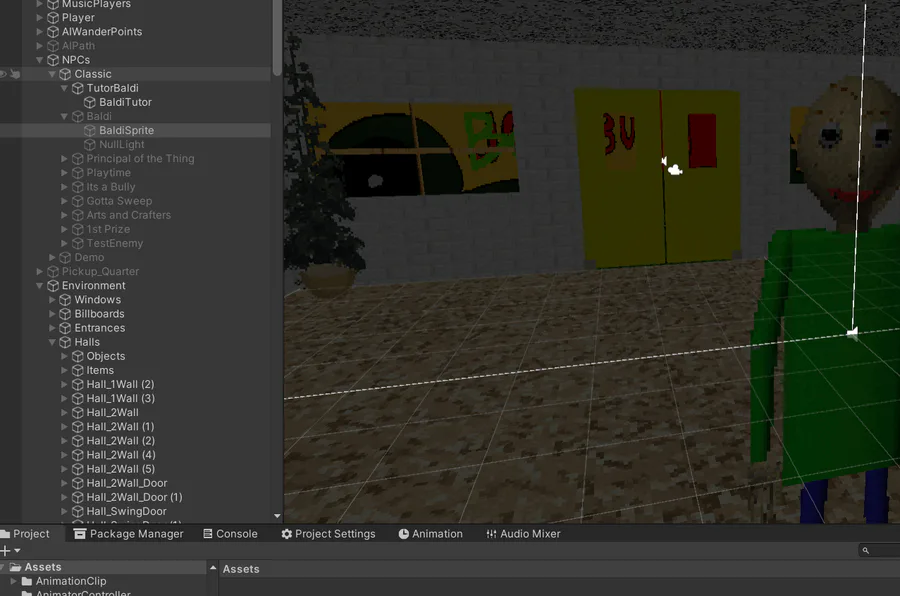The height and width of the screenshot is (596, 900).
Task: Click the BaldiTutor cube icon
Action: (90, 102)
